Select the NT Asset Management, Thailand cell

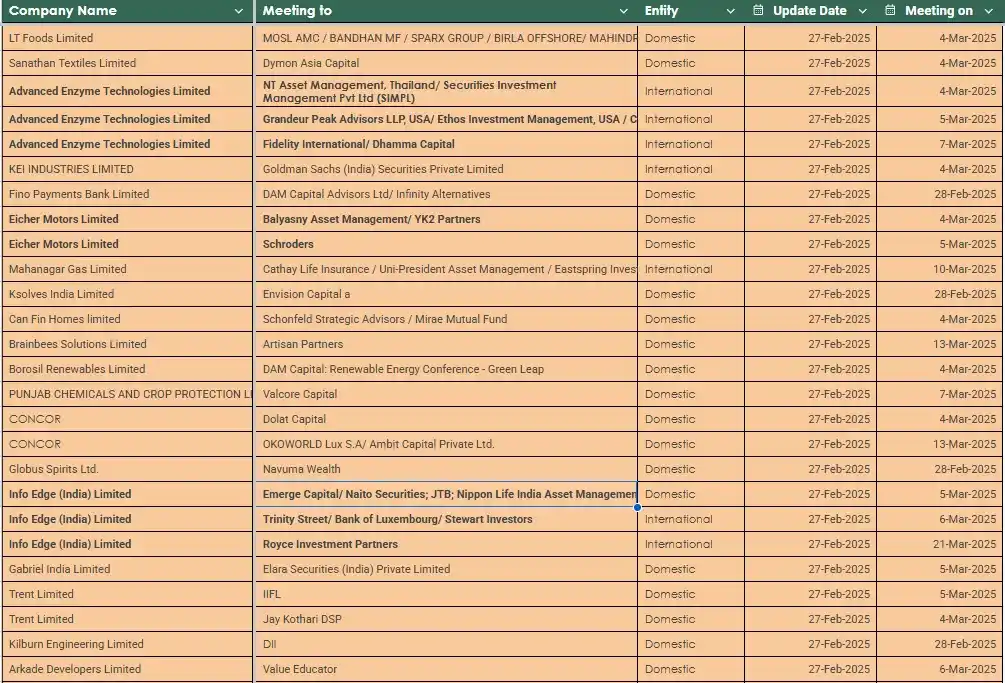pos(446,91)
